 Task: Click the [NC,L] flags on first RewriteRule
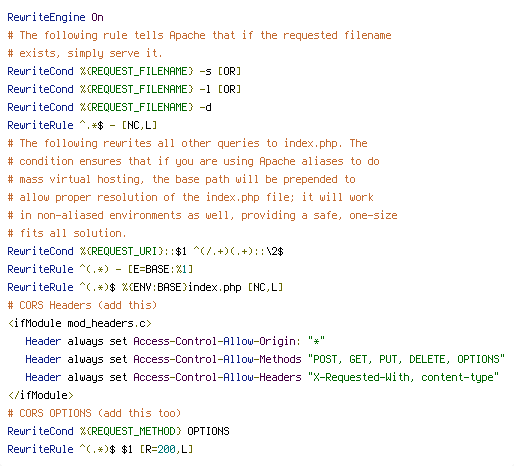pyautogui.click(x=139, y=125)
